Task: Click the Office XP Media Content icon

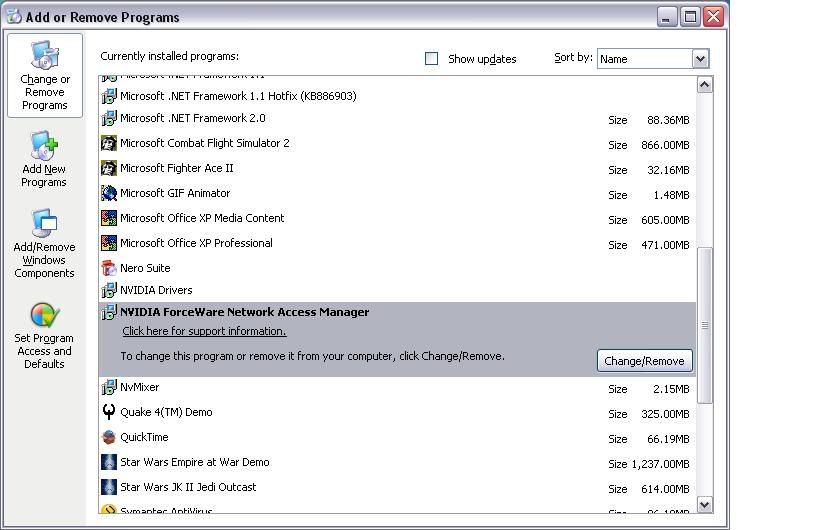Action: tap(109, 218)
